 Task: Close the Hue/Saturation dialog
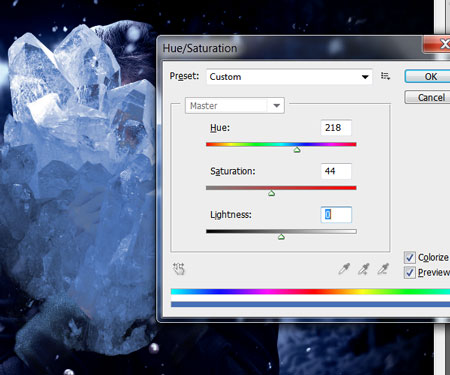[x=437, y=44]
